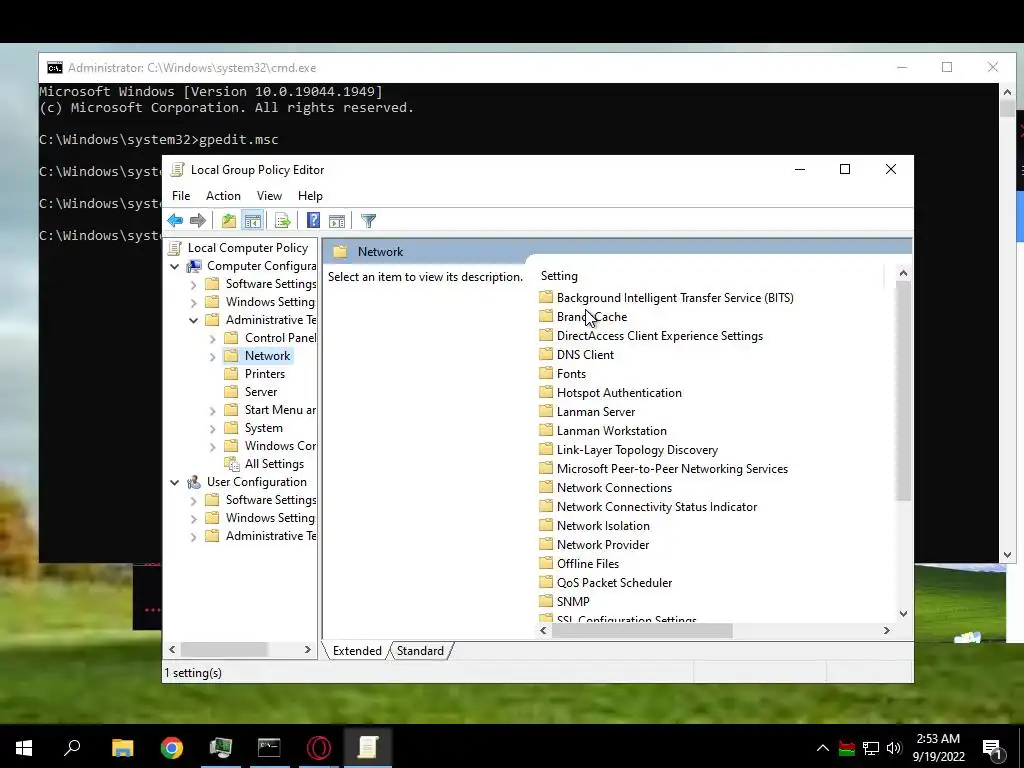Toggle the Show/Hide Action Pane icon
The width and height of the screenshot is (1024, 768).
337,221
